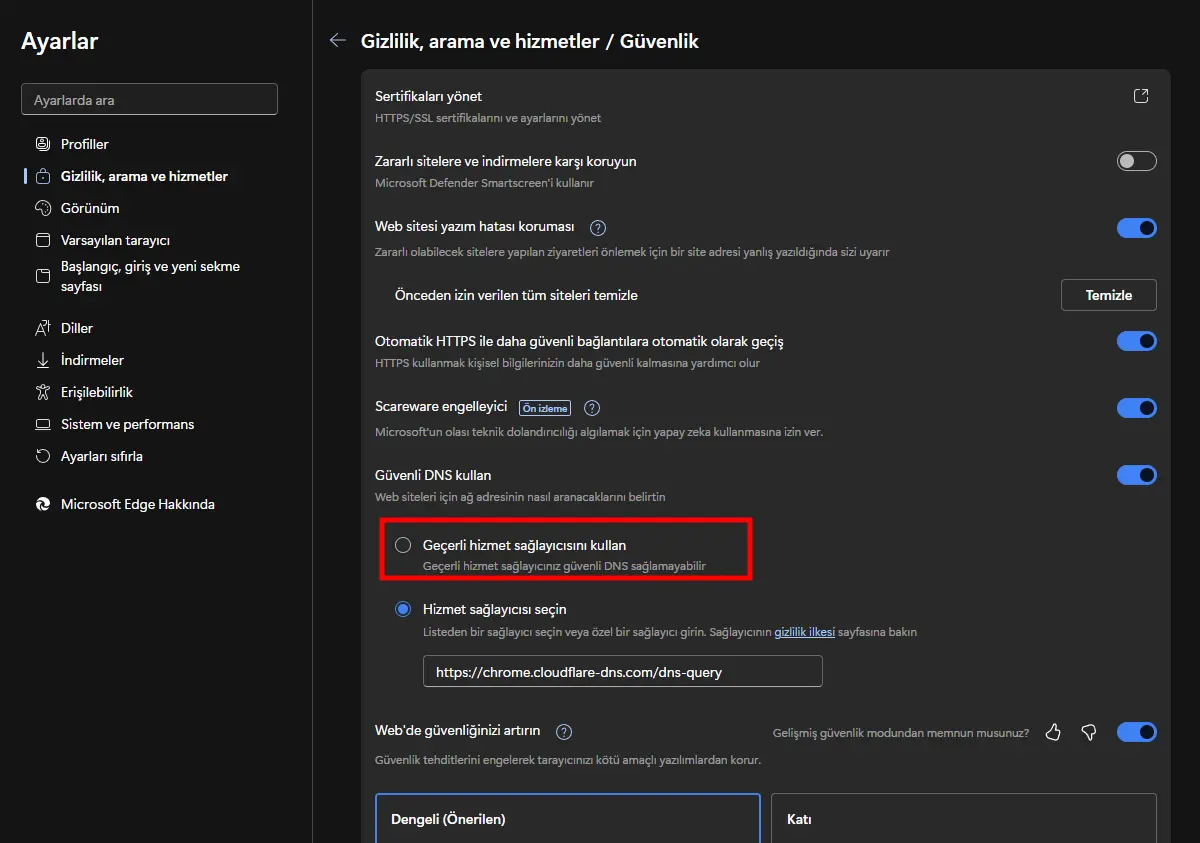This screenshot has height=843, width=1200.
Task: Click the Varsayılan tarayıcı icon
Action: [42, 240]
